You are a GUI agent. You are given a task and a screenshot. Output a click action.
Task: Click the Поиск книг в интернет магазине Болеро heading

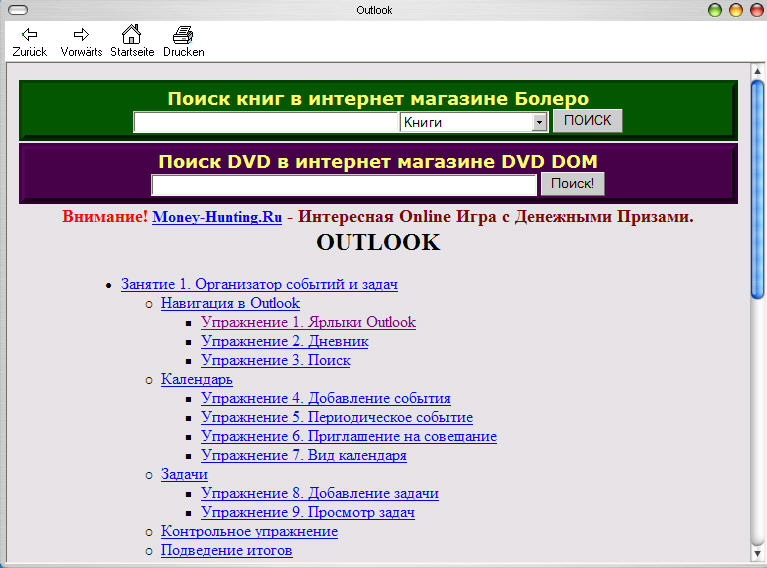tap(378, 99)
